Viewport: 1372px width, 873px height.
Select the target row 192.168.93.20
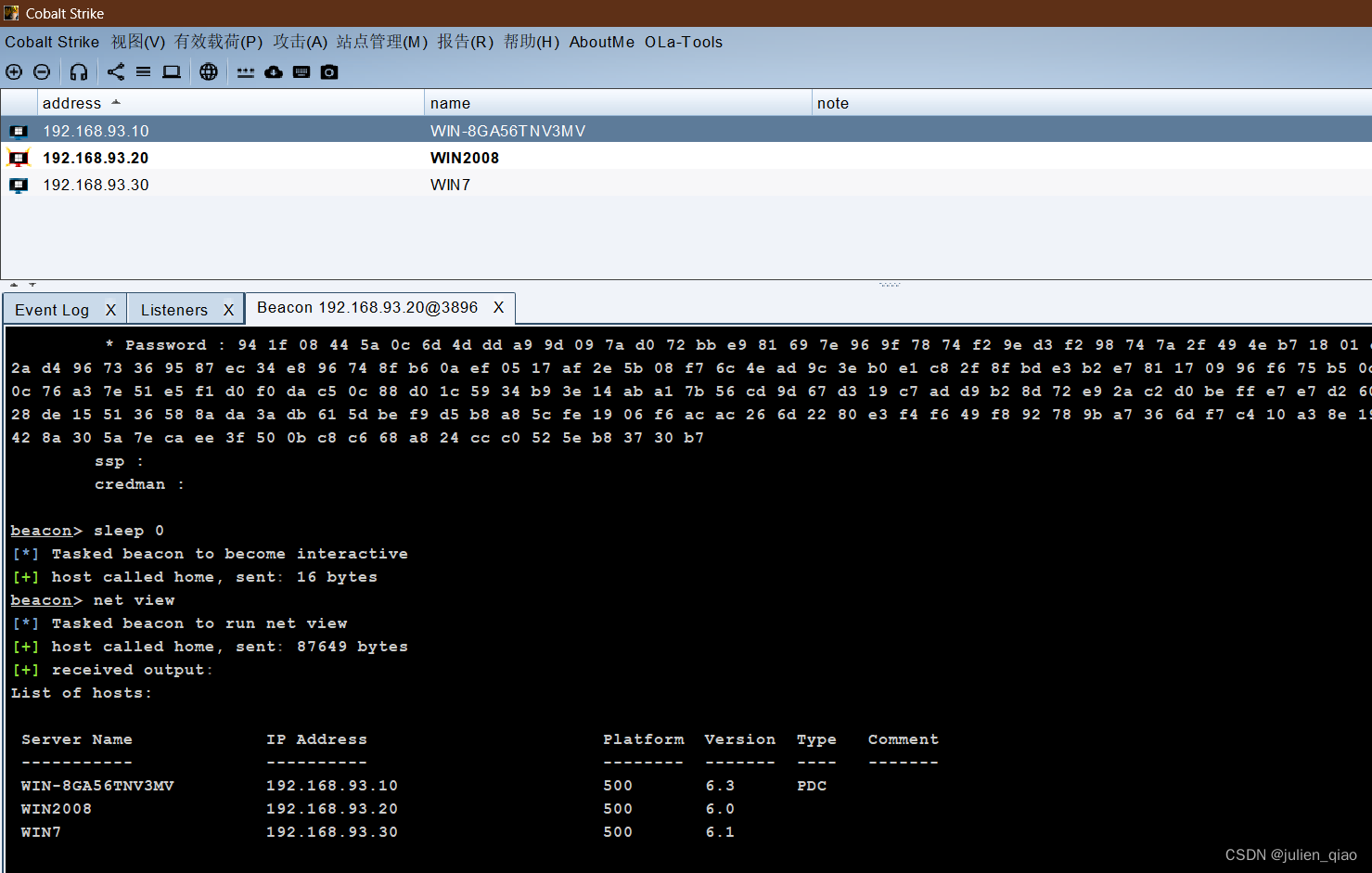pos(686,158)
